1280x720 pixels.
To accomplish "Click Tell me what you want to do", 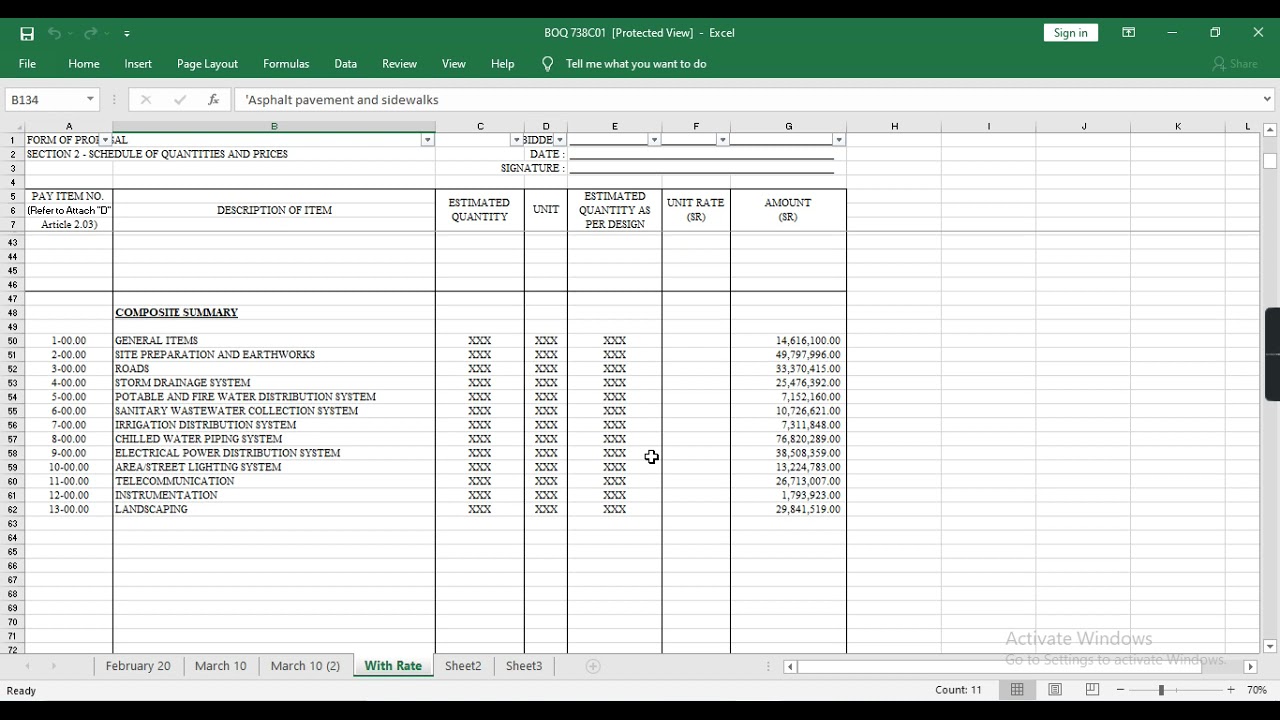I will 636,64.
